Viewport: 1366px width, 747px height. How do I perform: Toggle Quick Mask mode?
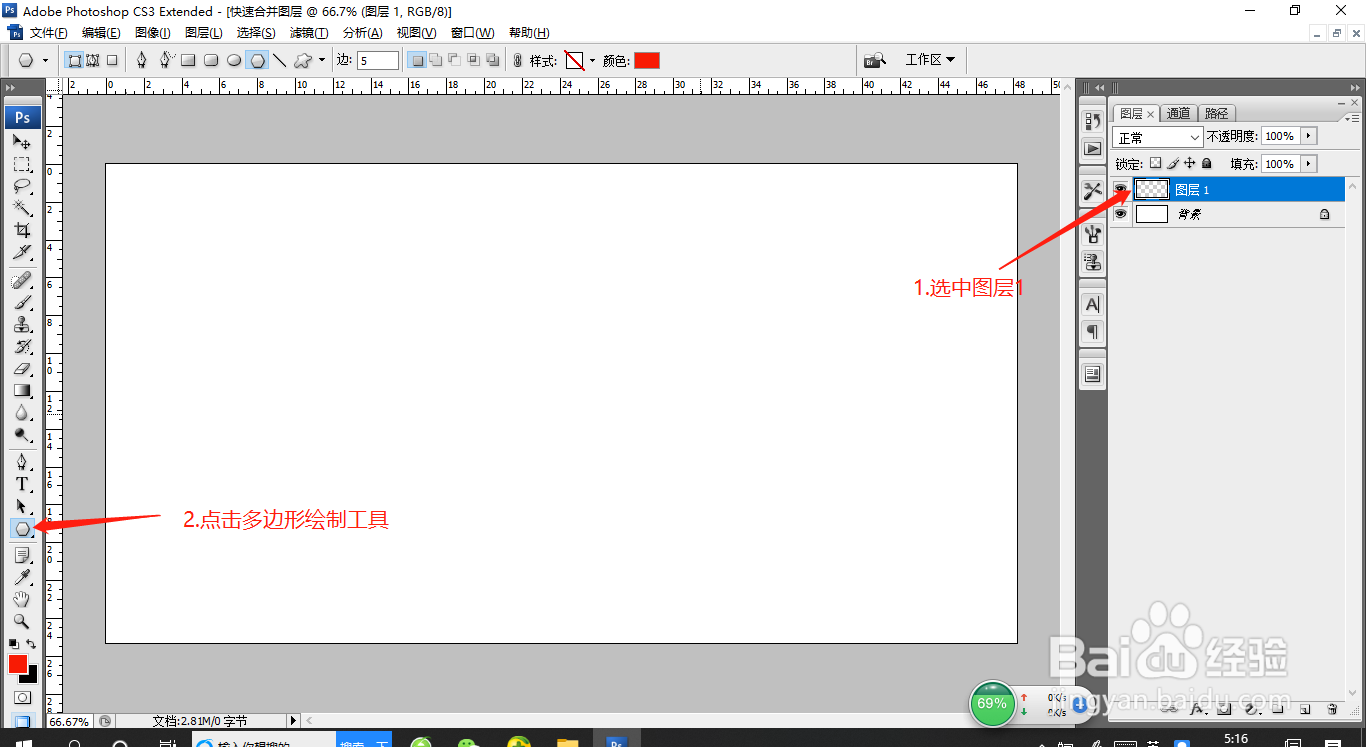pyautogui.click(x=22, y=697)
